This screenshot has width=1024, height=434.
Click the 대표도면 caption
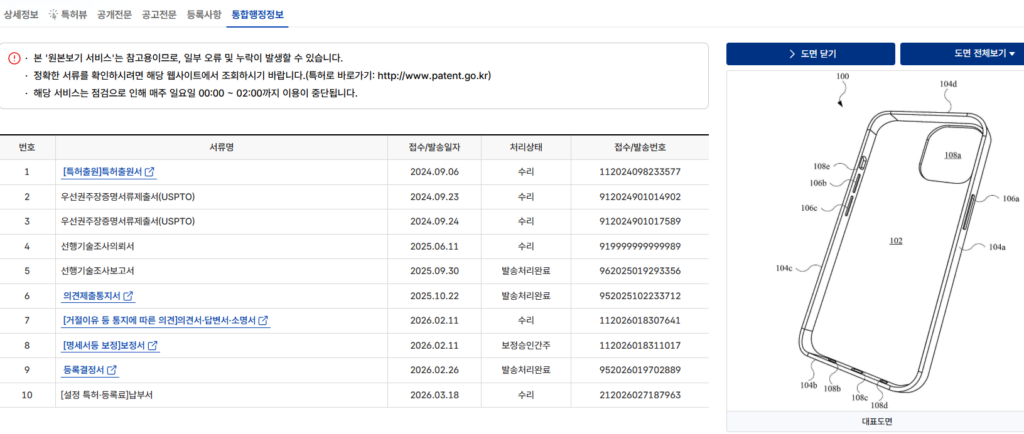click(x=875, y=422)
